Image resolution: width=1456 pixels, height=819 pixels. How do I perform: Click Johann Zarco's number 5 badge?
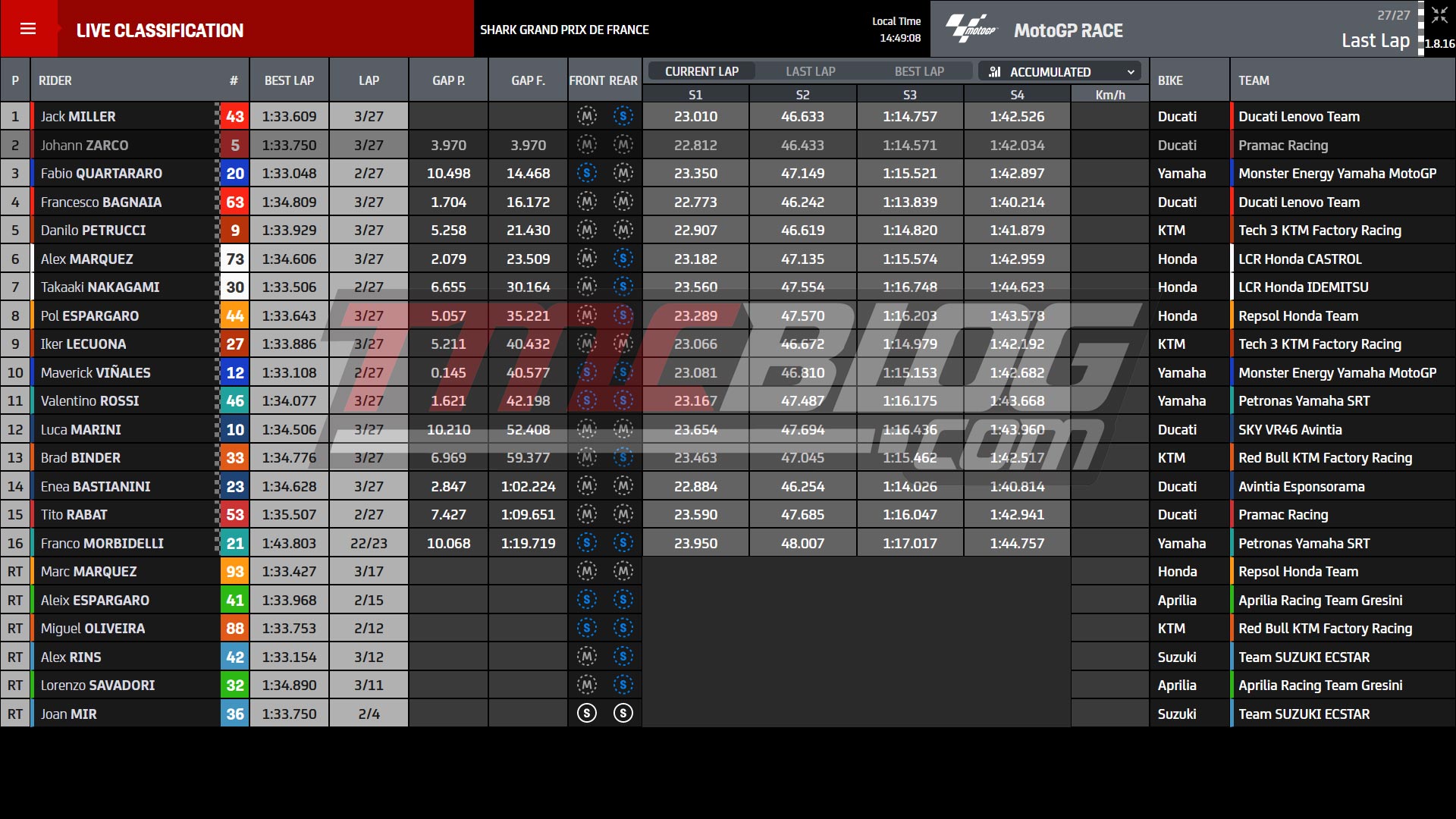[x=235, y=145]
